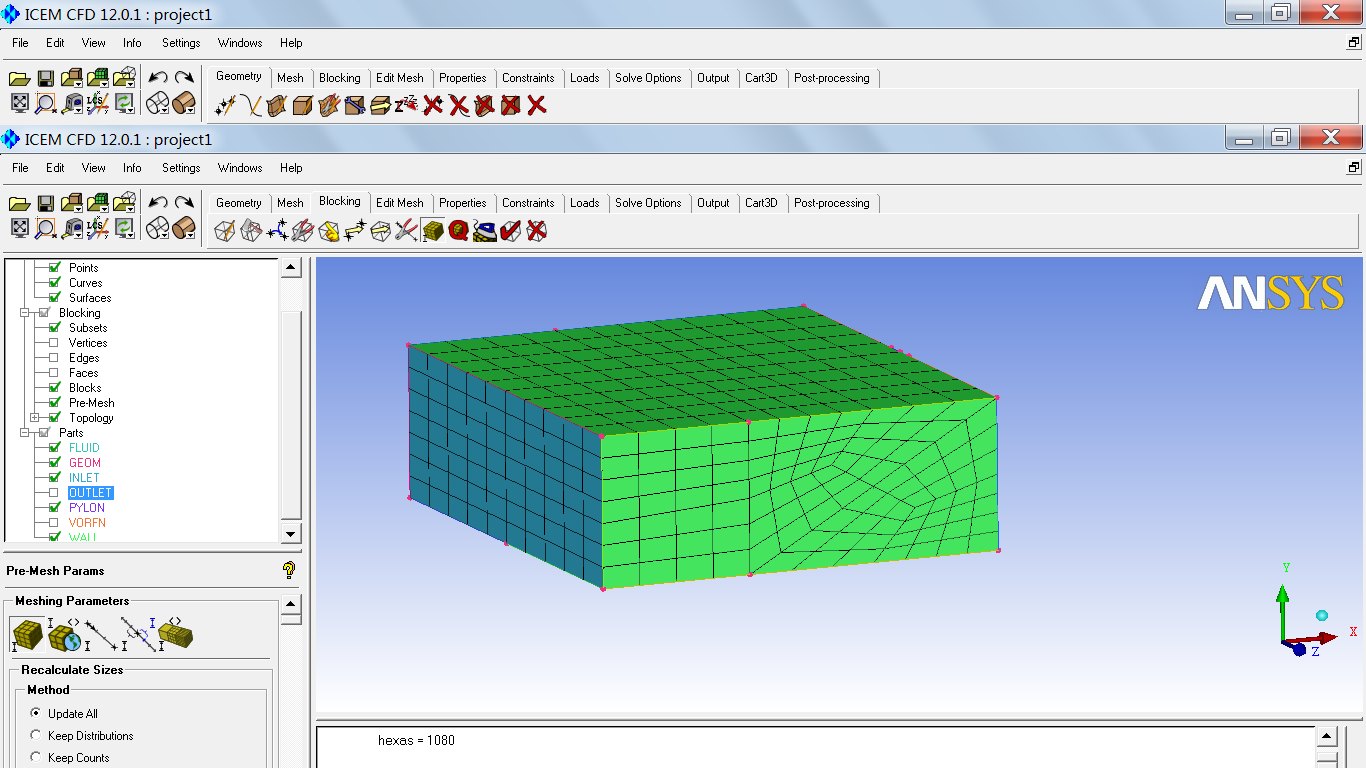Collapse the Blocking tree branch

coord(24,313)
